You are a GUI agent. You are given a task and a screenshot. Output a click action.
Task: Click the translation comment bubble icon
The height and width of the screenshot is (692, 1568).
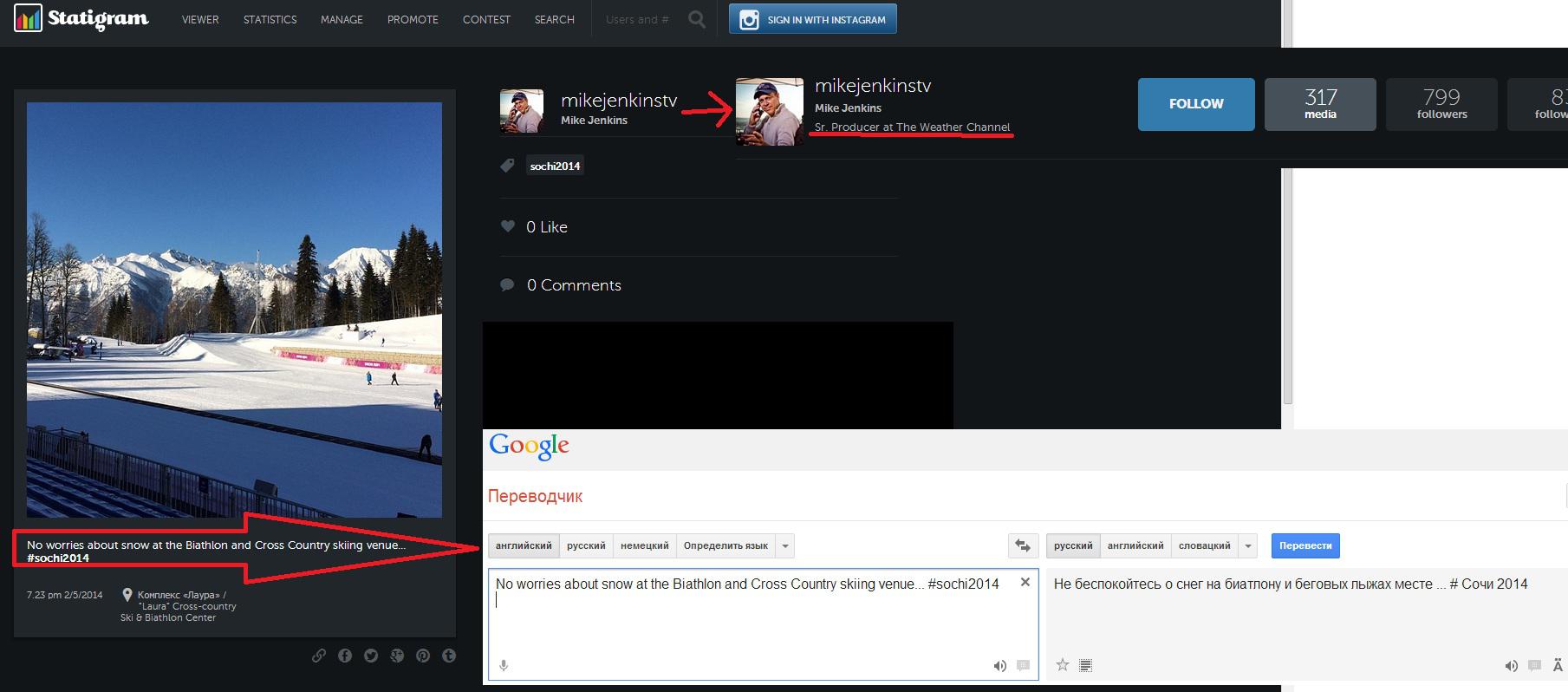coord(1534,666)
